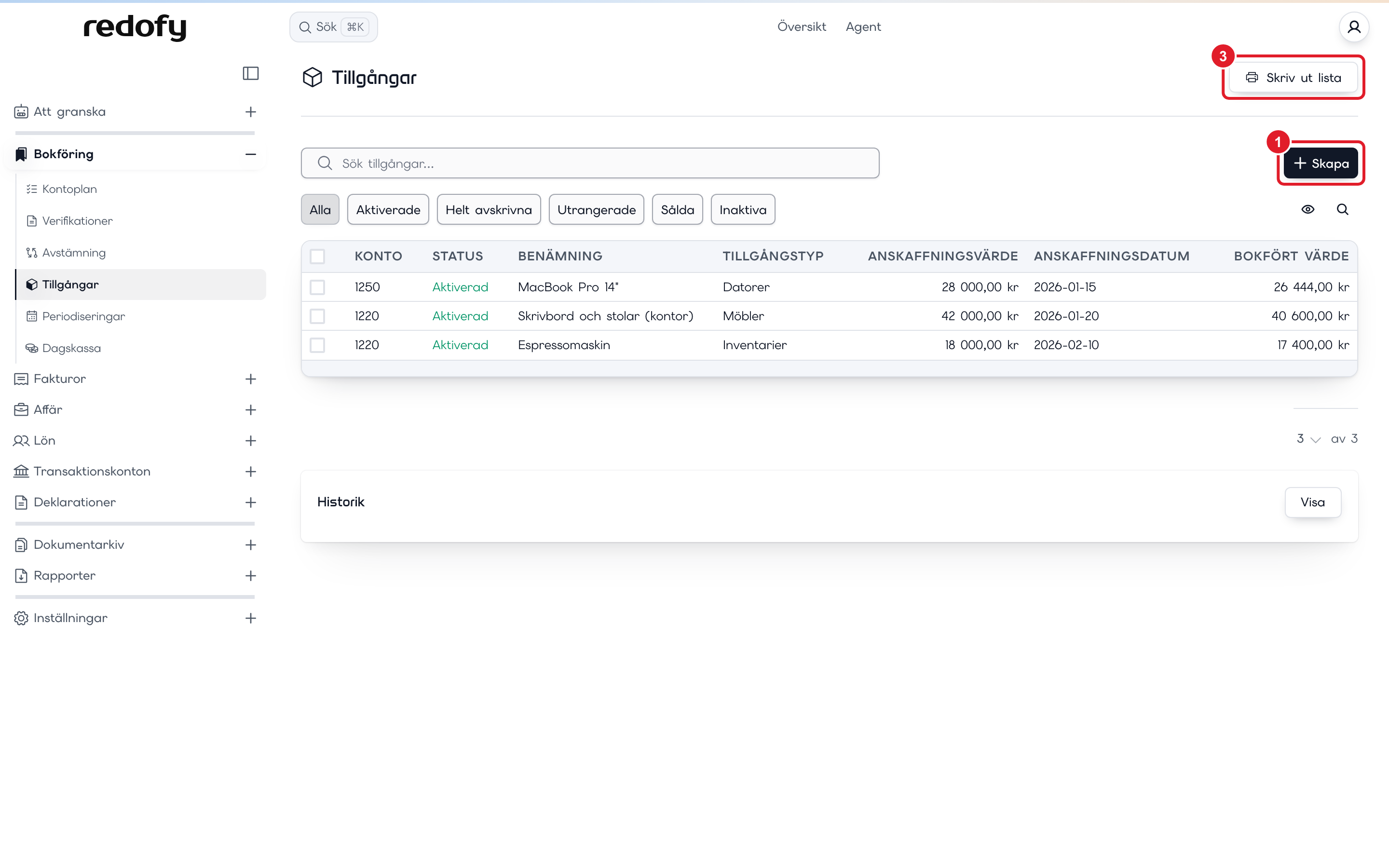This screenshot has width=1389, height=868.
Task: Click the Verifikationer document icon
Action: click(31, 221)
